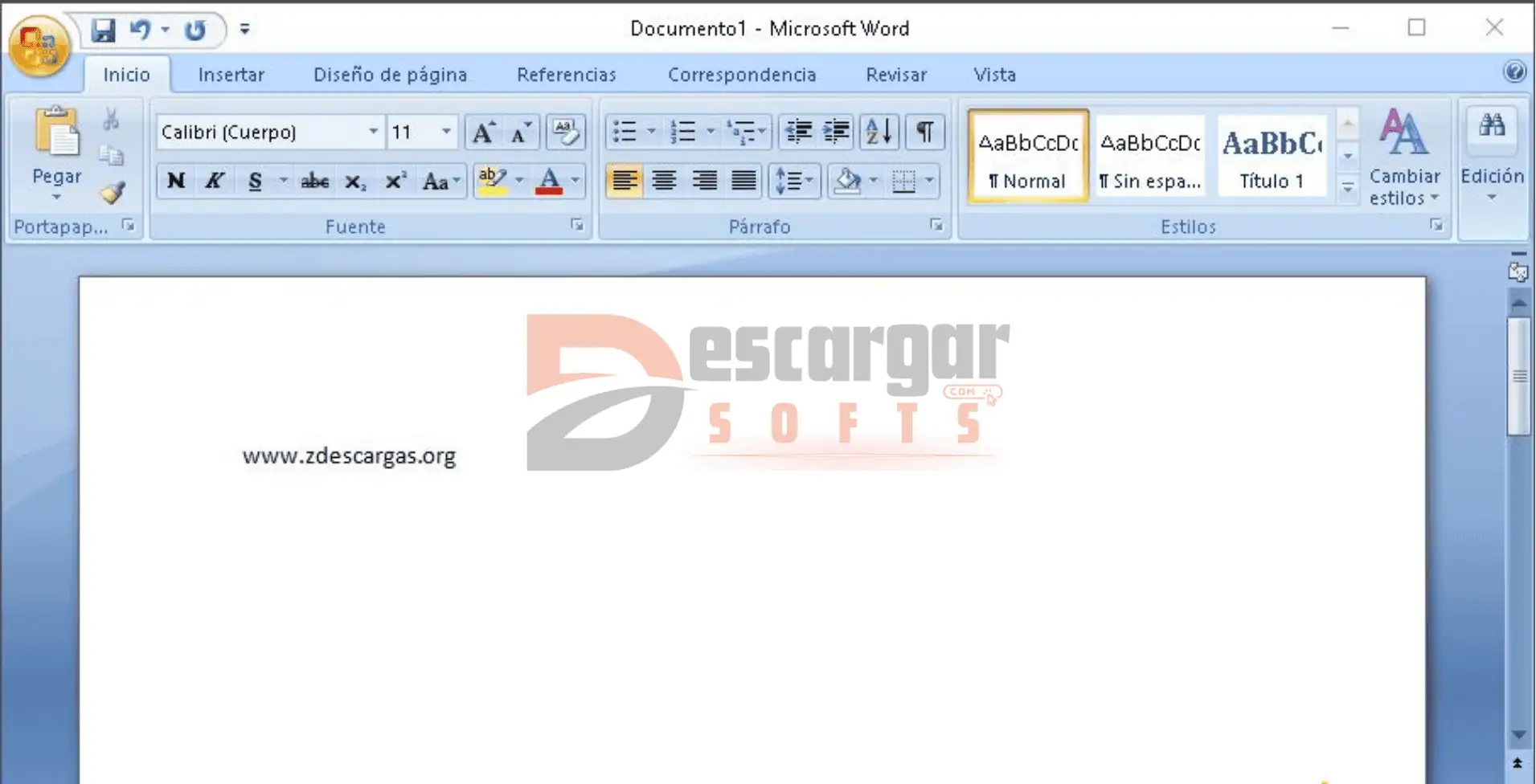Apply paragraph shading paint bucket
Screen dimensions: 1536x784
tap(847, 181)
